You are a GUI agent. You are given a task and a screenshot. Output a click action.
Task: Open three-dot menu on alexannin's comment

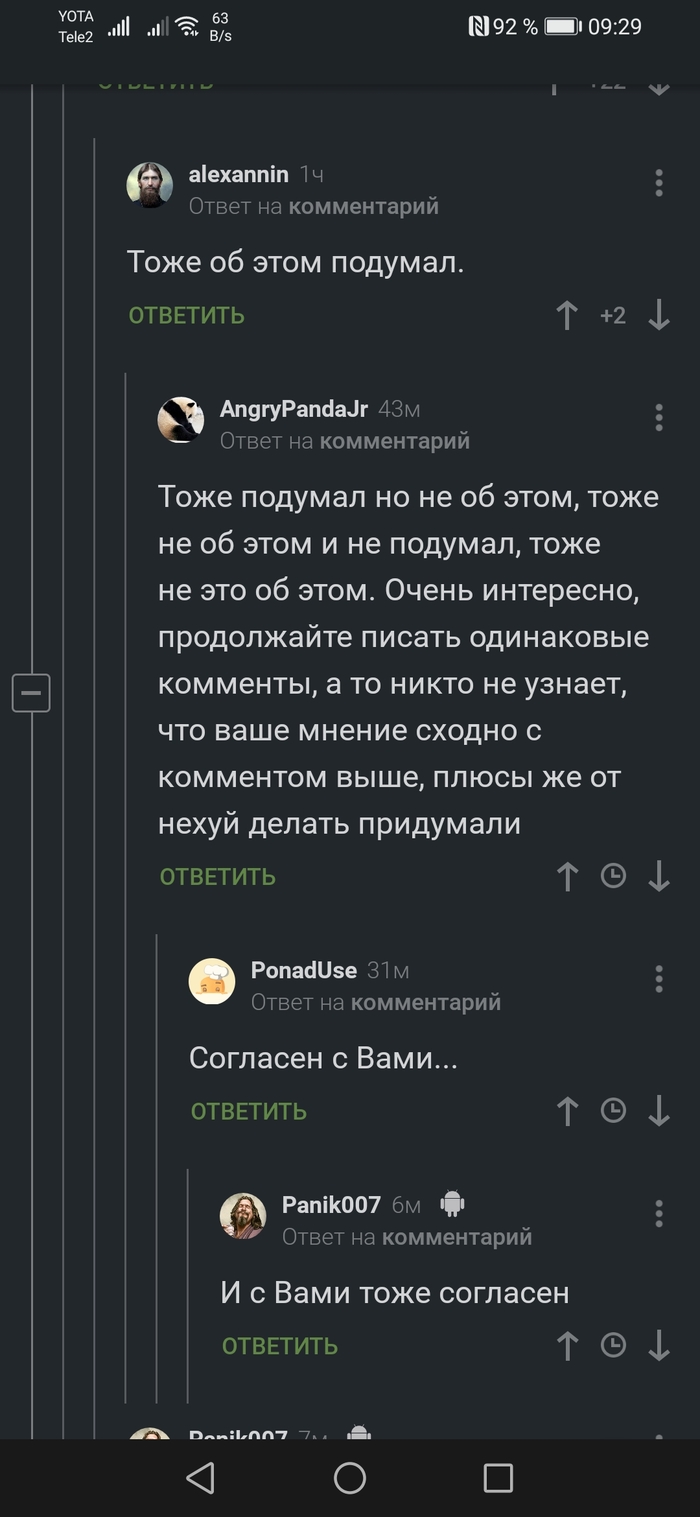click(659, 184)
